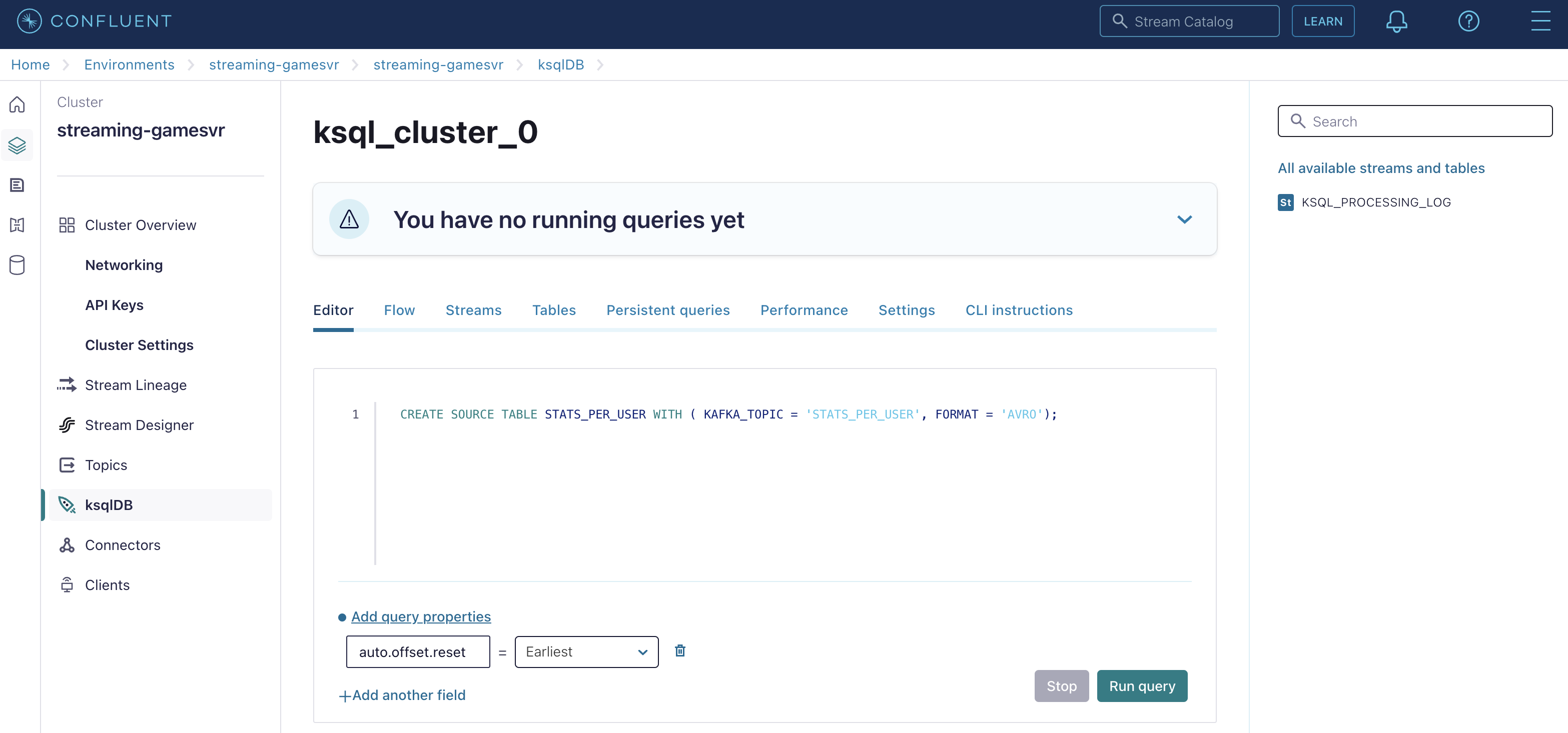Viewport: 1568px width, 733px height.
Task: Switch to the Flow tab
Action: click(399, 310)
